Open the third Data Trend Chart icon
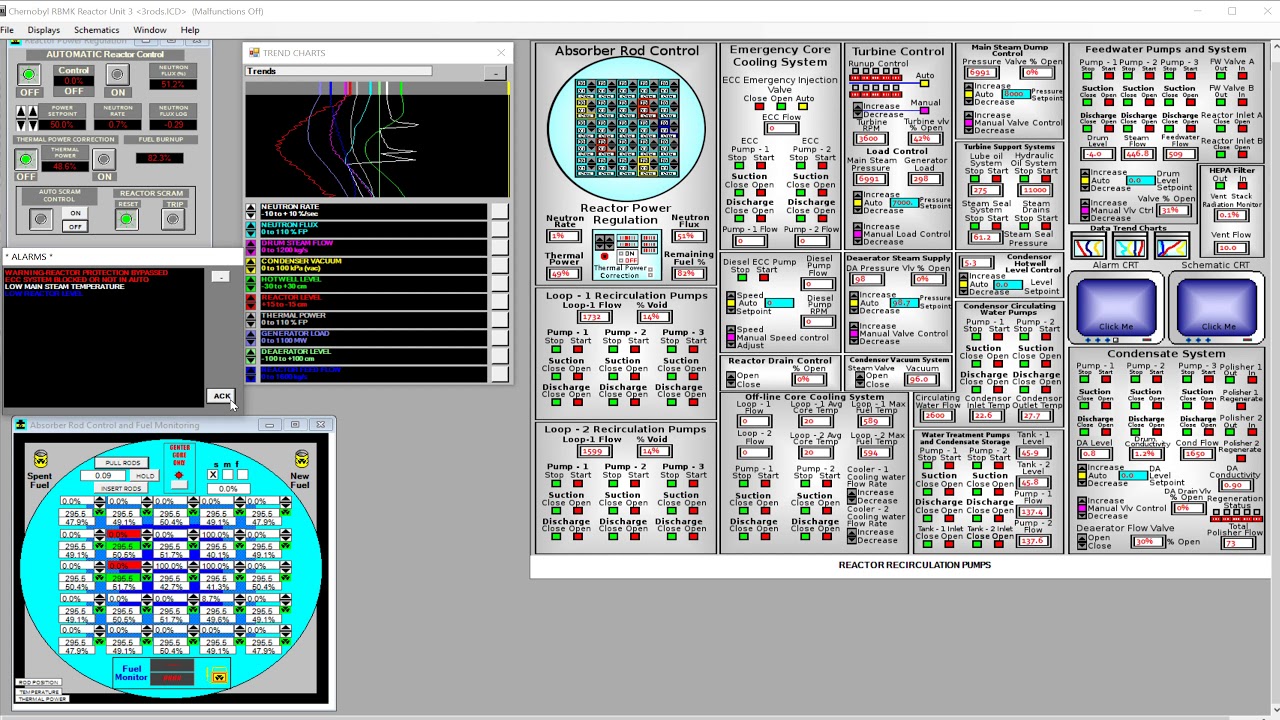The image size is (1280, 720). [x=1170, y=247]
